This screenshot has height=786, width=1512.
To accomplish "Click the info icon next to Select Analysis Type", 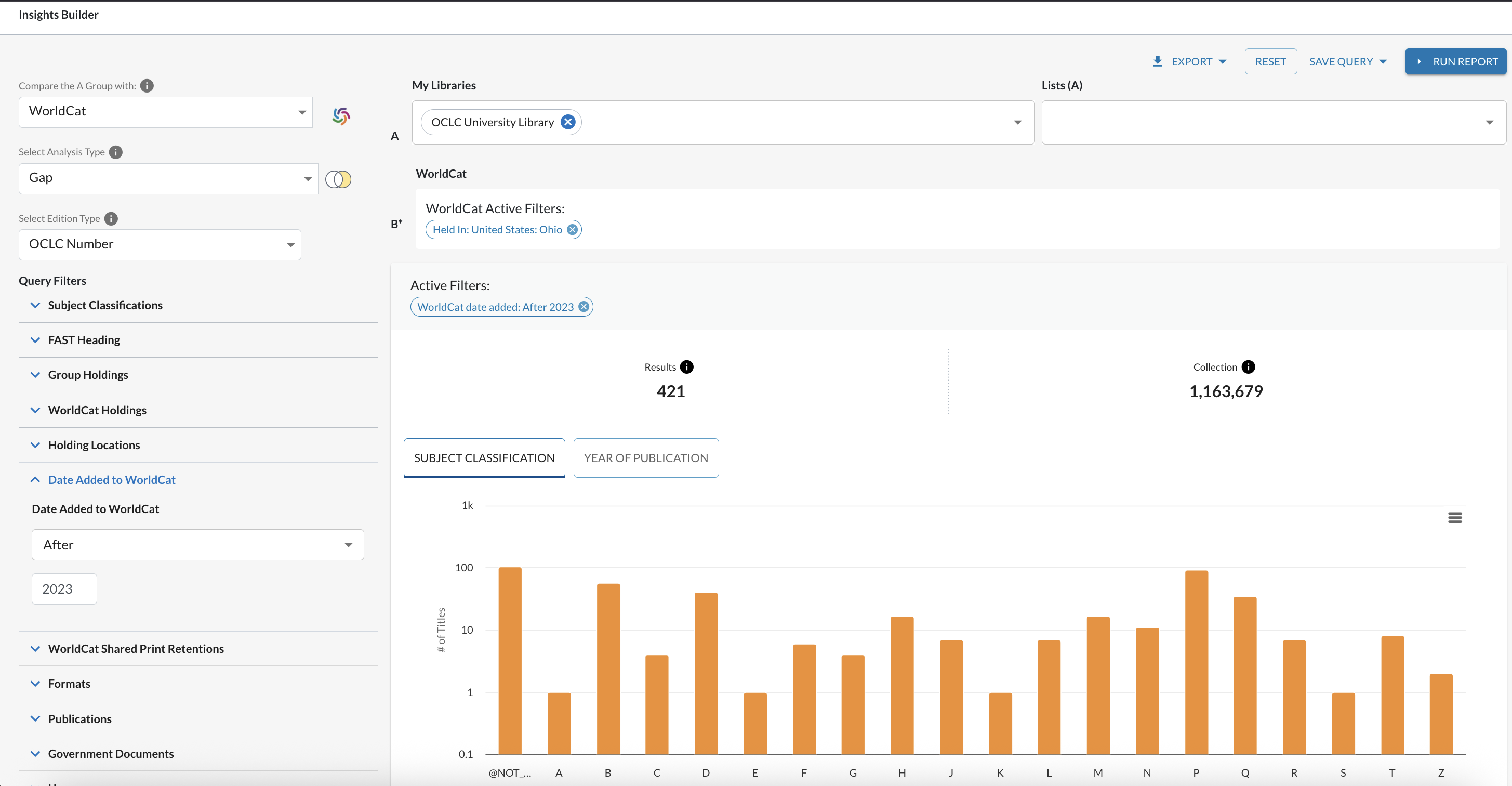I will pos(116,152).
